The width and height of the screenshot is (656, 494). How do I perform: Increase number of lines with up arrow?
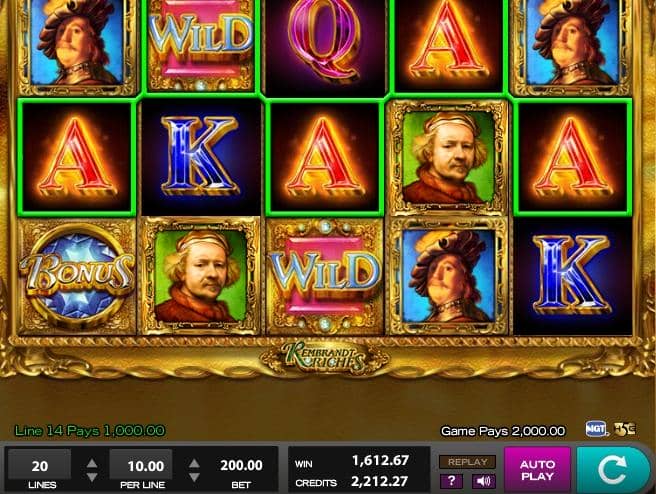(92, 463)
